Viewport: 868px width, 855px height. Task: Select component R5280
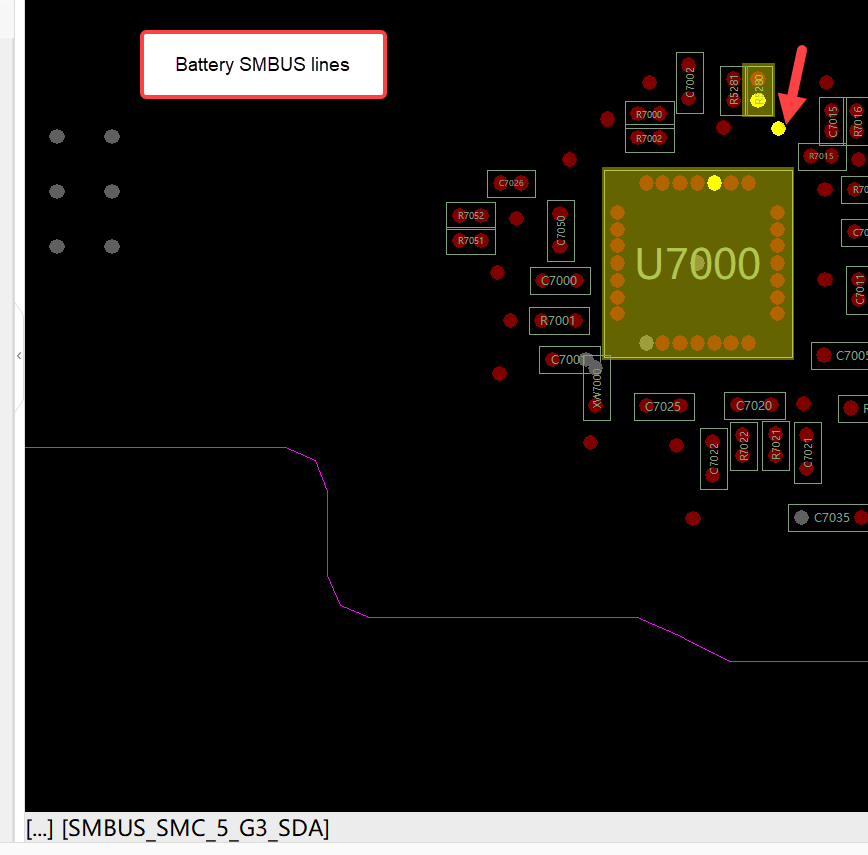point(758,90)
